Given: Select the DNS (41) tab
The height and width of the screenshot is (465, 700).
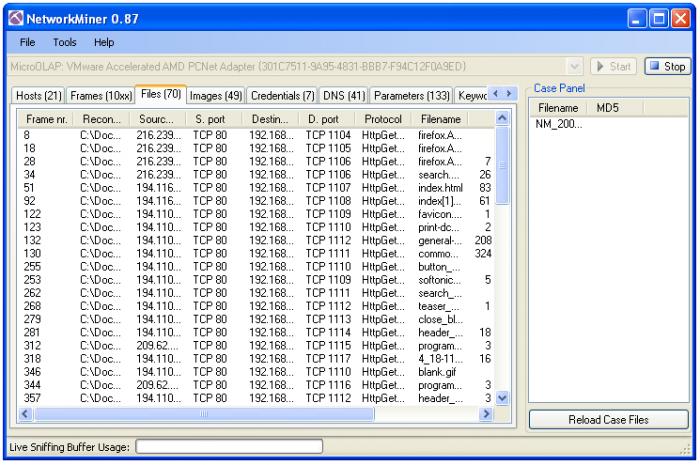Looking at the screenshot, I should click(x=343, y=96).
